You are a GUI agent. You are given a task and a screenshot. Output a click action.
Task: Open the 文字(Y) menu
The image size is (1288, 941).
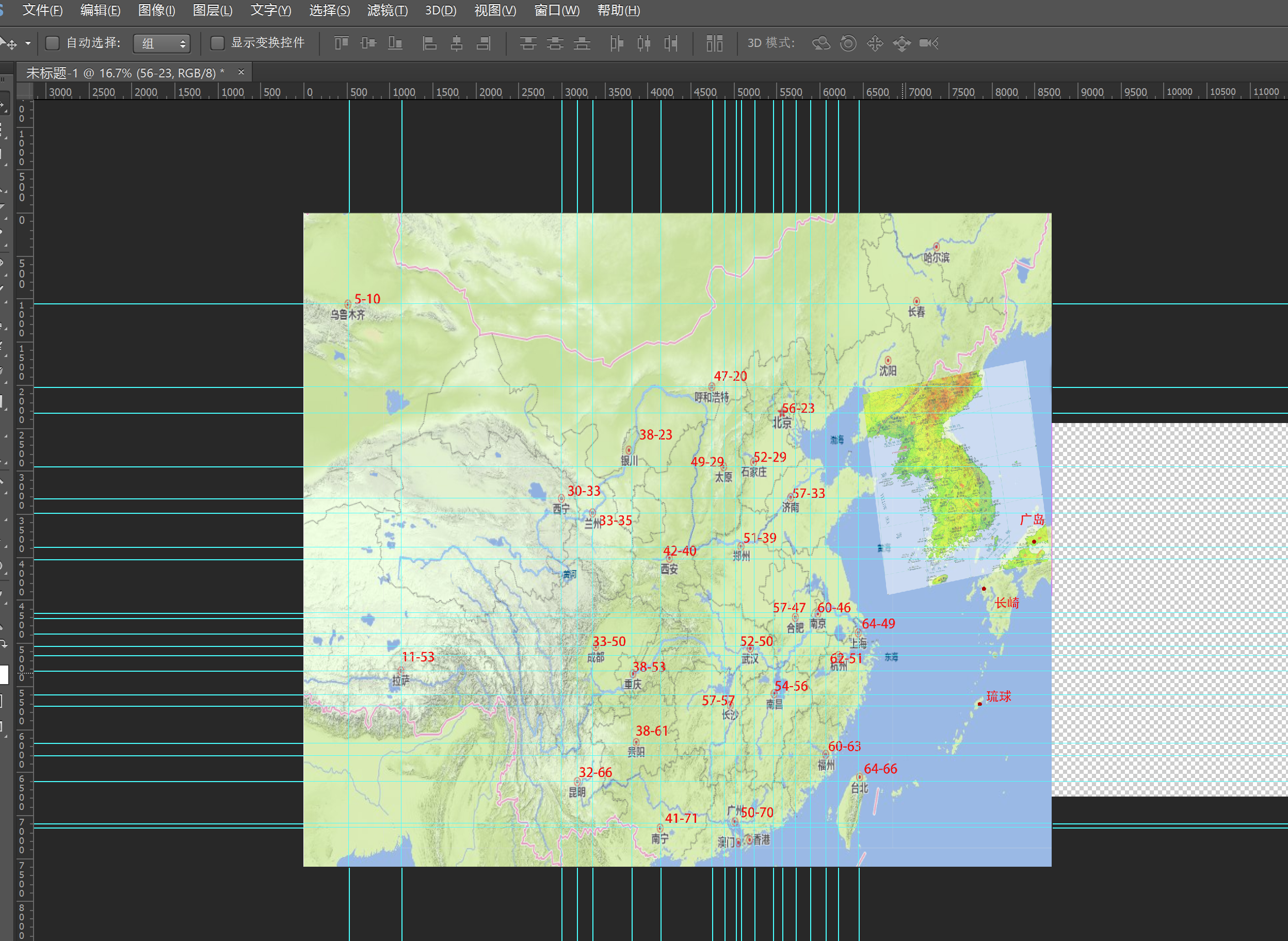point(271,10)
